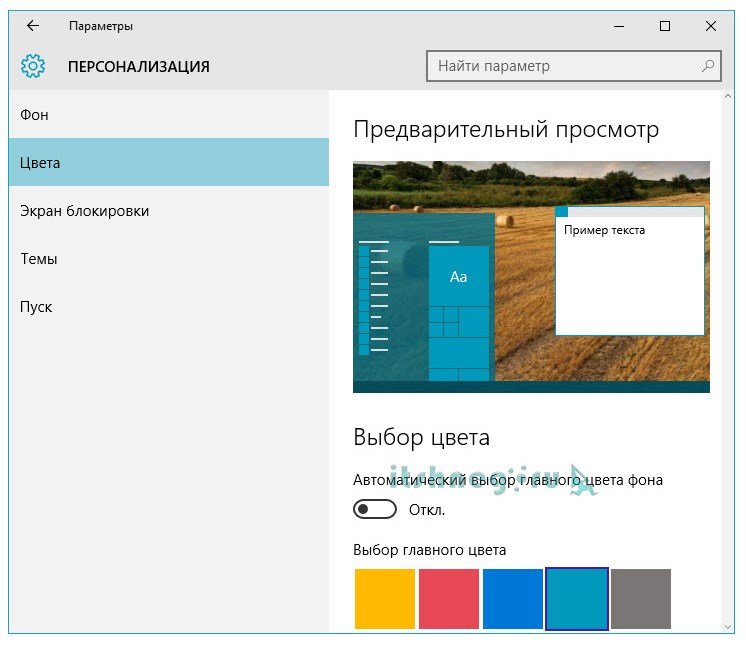The height and width of the screenshot is (647, 746).
Task: Click the search magnifier icon
Action: pos(708,67)
